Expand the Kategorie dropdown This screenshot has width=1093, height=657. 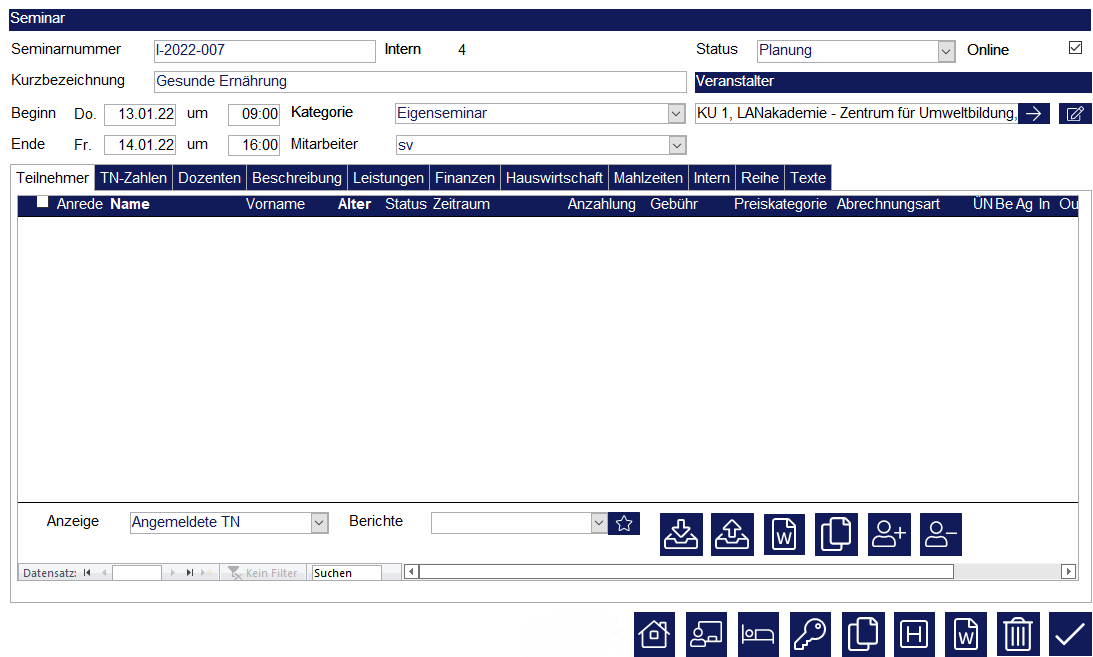(x=677, y=113)
